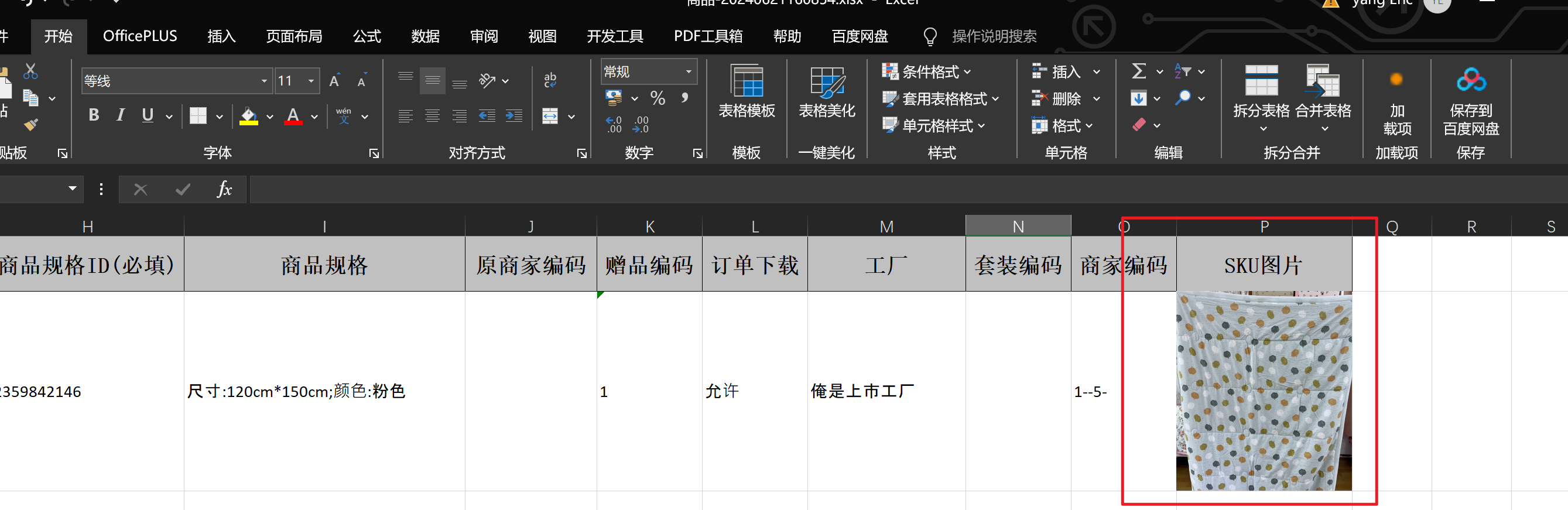Apply percent style to cells
This screenshot has width=1568, height=510.
[658, 97]
